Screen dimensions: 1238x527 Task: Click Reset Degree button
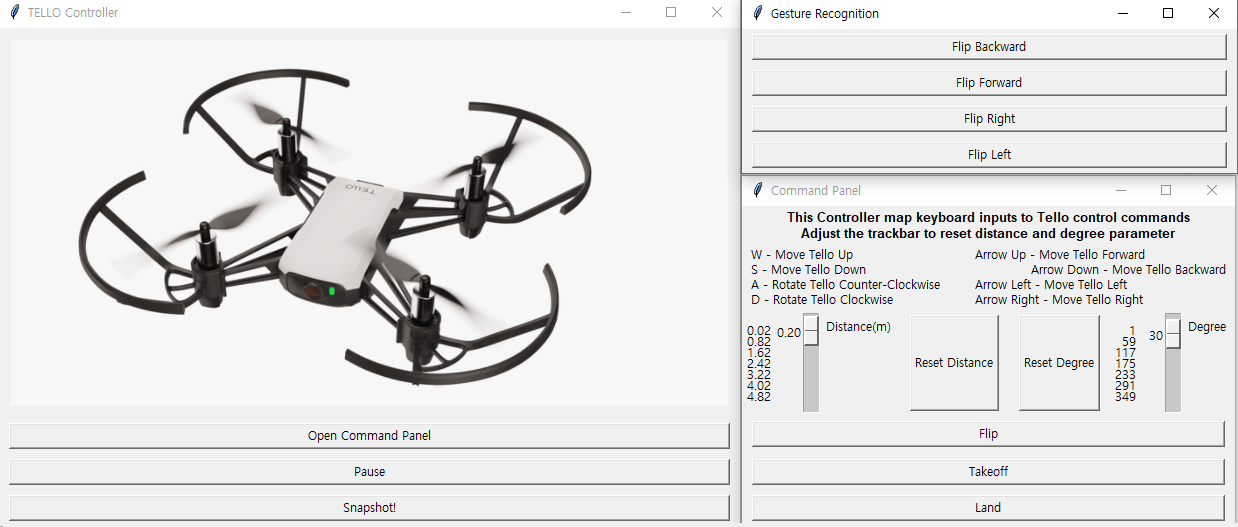(x=1059, y=363)
